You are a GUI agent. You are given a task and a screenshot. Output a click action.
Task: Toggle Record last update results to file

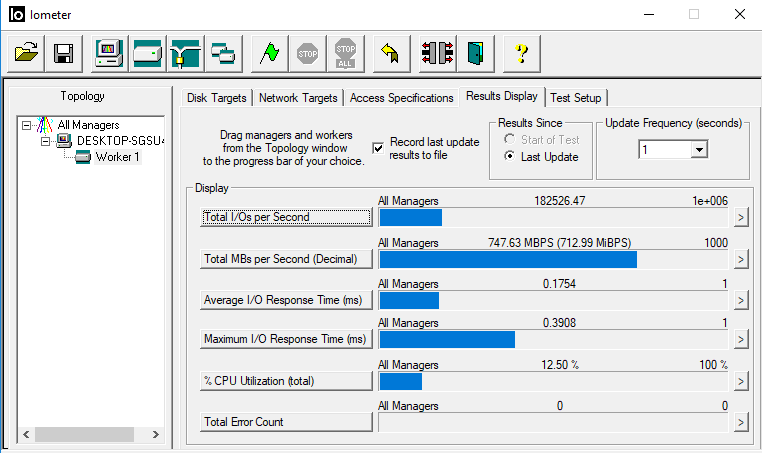[378, 148]
